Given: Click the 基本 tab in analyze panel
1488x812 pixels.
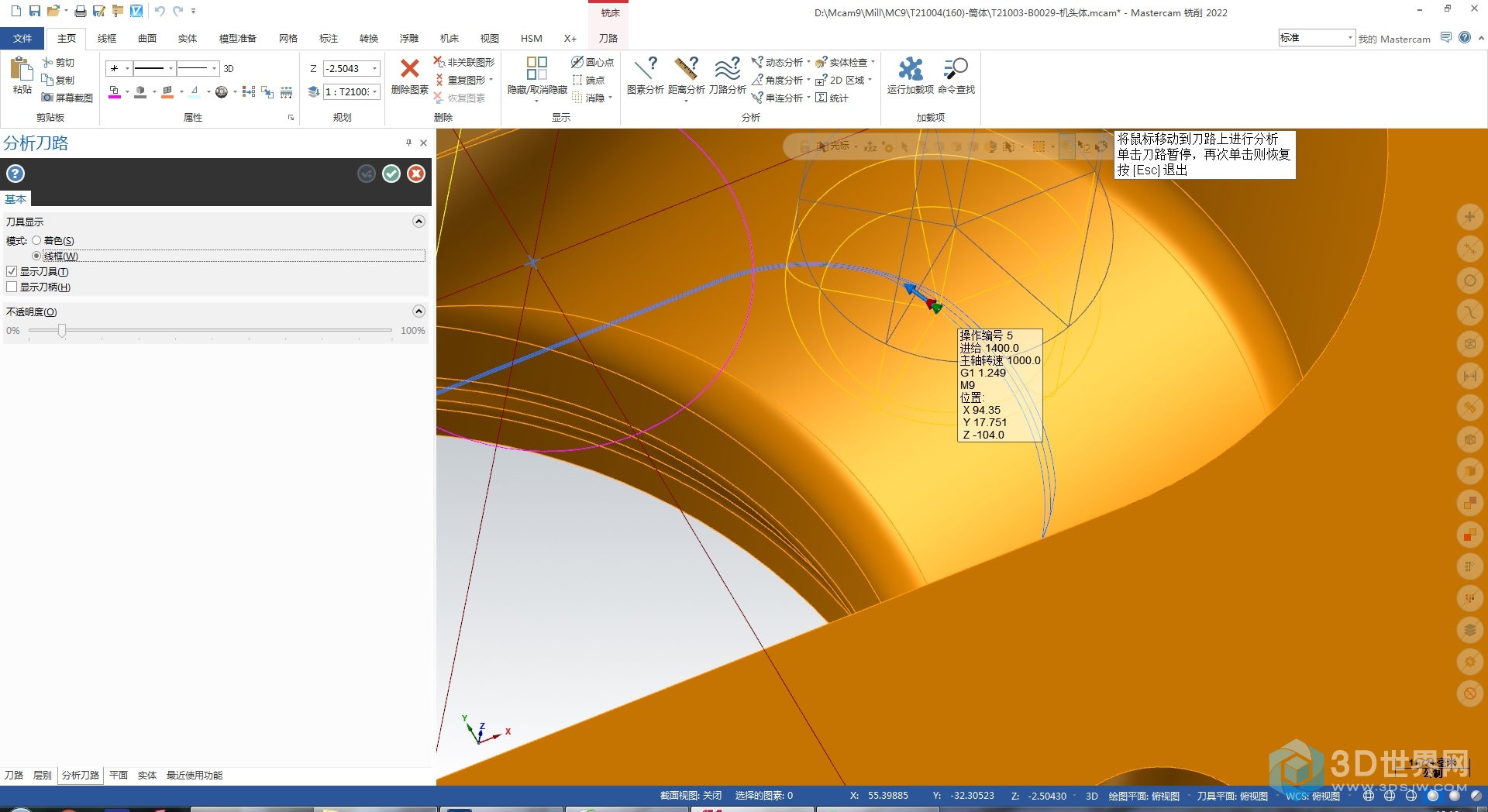Looking at the screenshot, I should point(15,199).
